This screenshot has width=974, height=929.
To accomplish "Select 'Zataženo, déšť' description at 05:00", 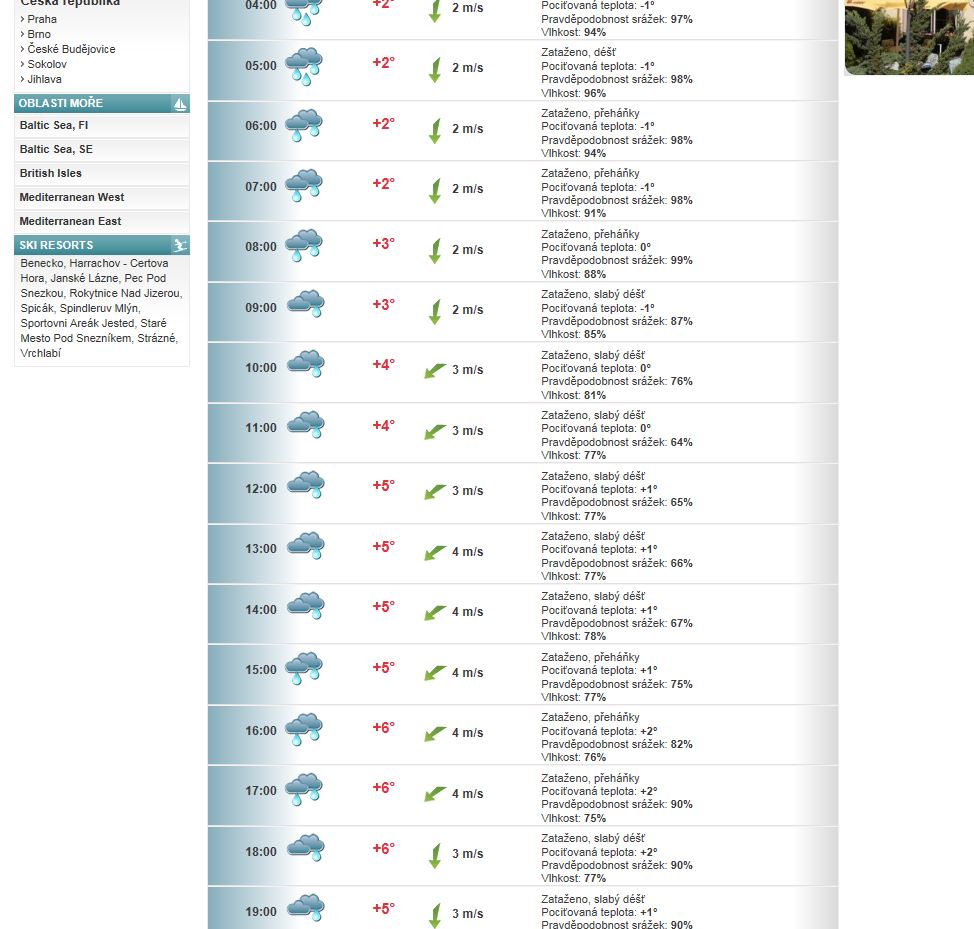I will click(x=578, y=52).
